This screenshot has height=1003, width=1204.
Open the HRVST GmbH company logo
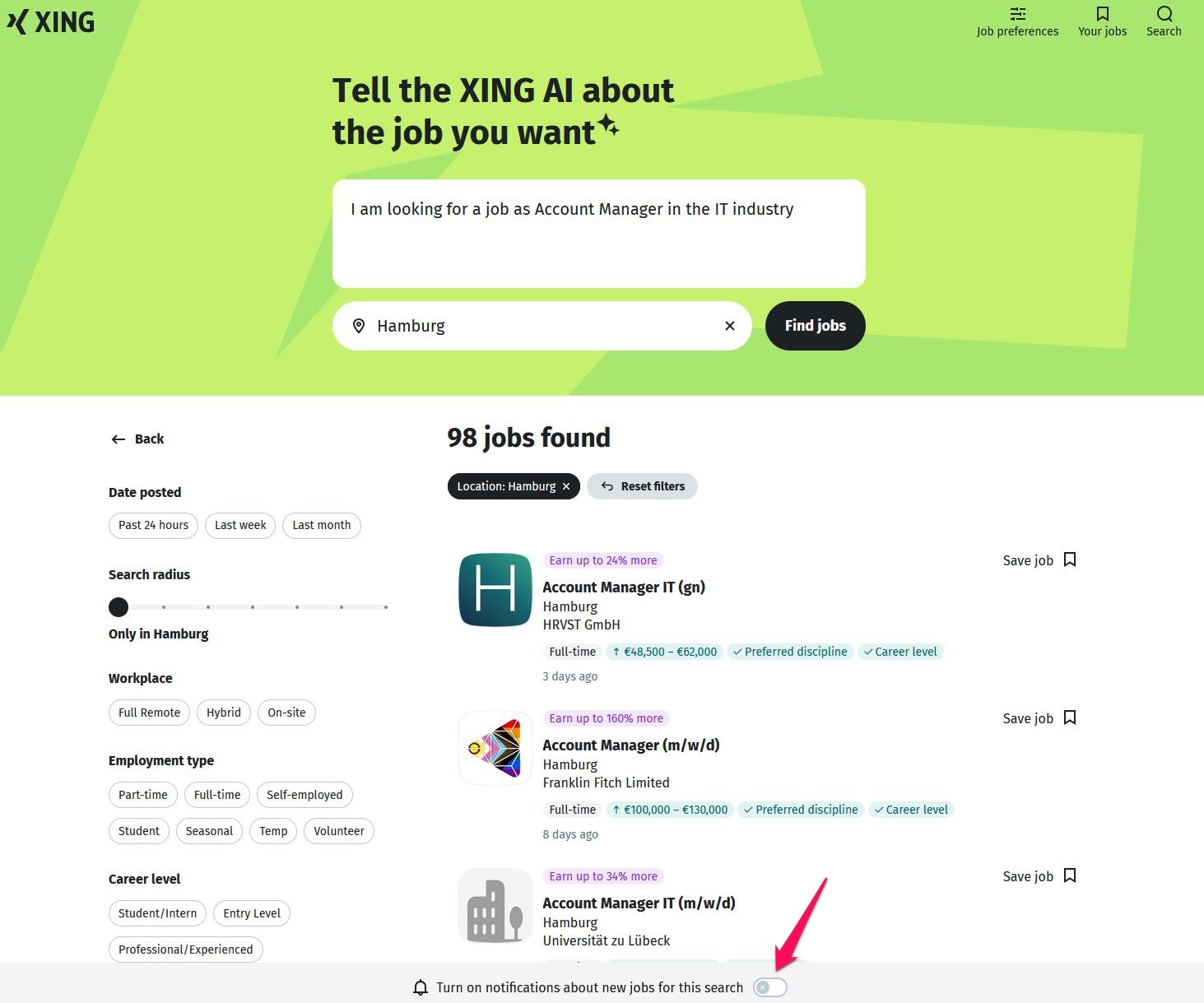point(495,590)
